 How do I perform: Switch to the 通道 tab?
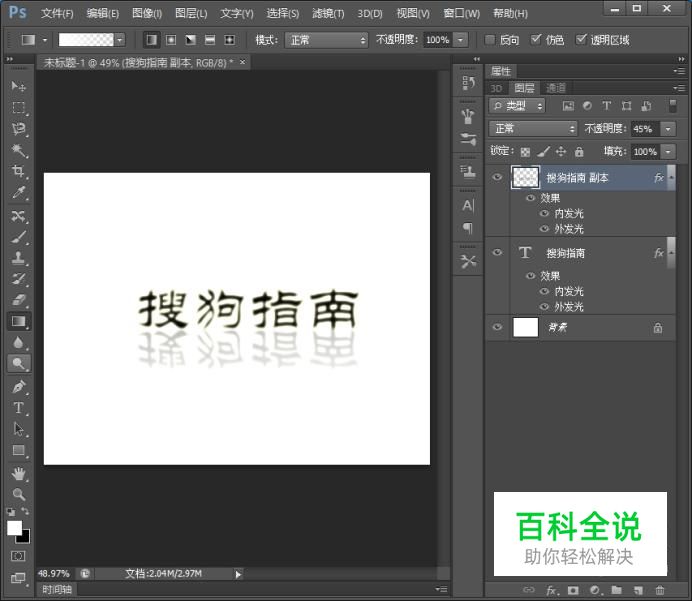tap(555, 88)
